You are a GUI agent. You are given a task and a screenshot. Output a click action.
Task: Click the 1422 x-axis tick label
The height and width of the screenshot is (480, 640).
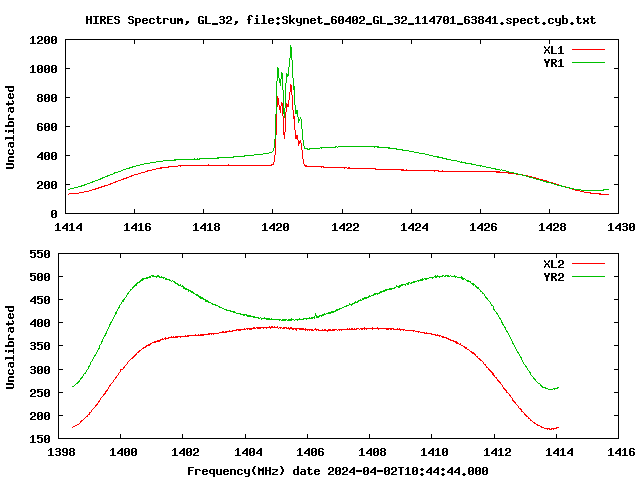point(345,227)
